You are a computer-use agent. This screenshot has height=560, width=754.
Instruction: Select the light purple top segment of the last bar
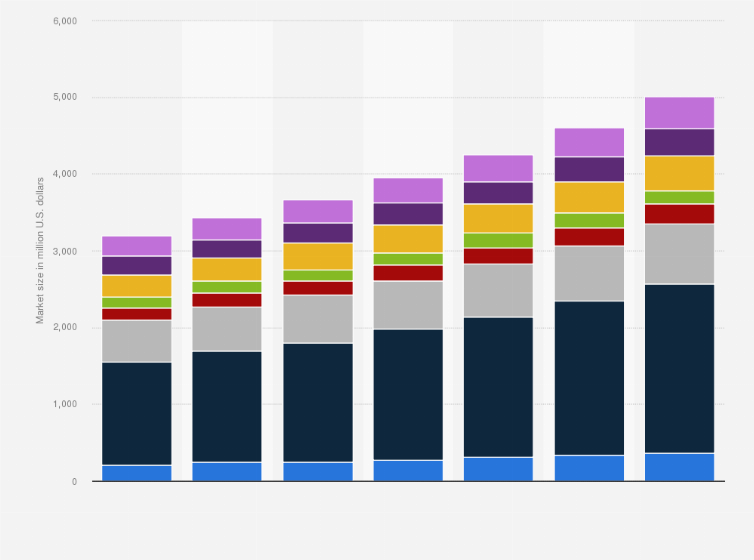679,112
